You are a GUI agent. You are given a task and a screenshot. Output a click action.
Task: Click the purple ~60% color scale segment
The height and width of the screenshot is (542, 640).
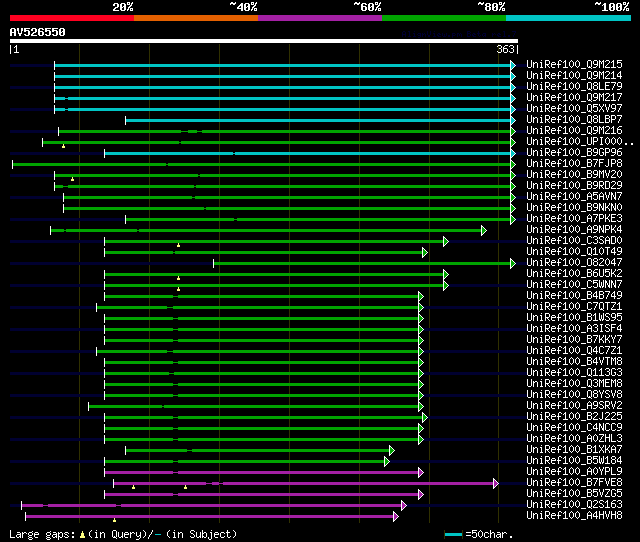click(x=320, y=18)
